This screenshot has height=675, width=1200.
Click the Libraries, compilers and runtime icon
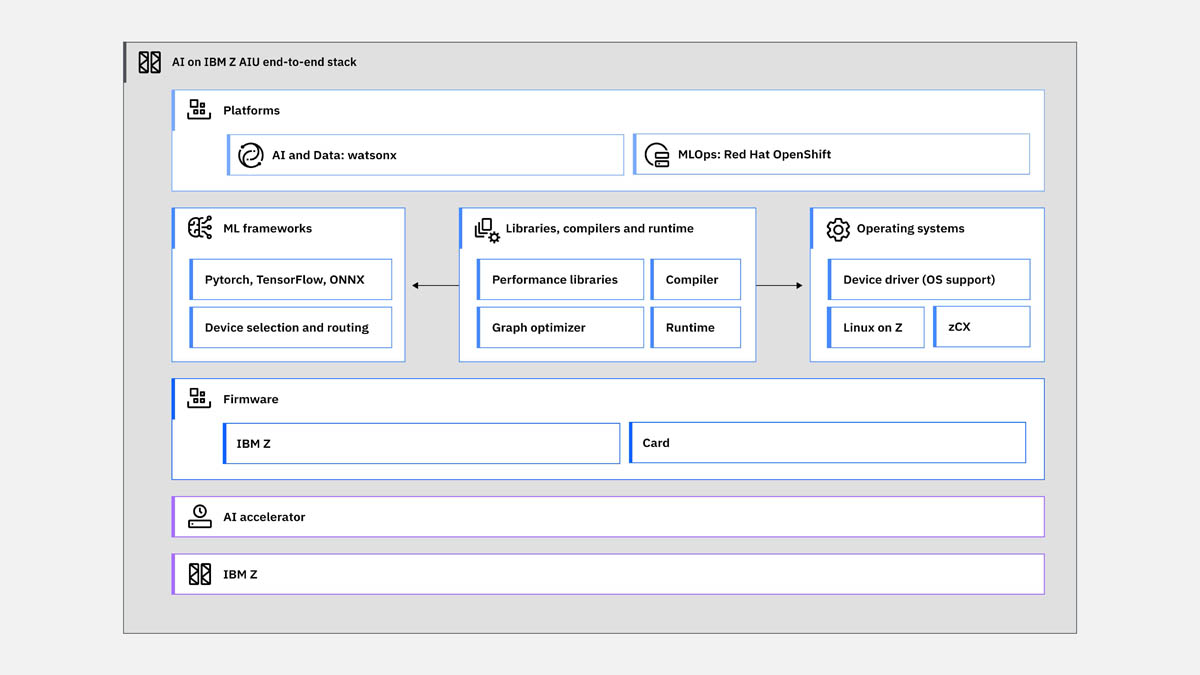(487, 230)
